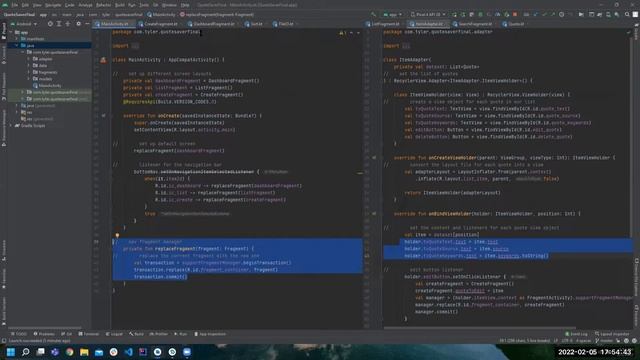Click the Windows Start button
640x360 pixels.
point(11,352)
